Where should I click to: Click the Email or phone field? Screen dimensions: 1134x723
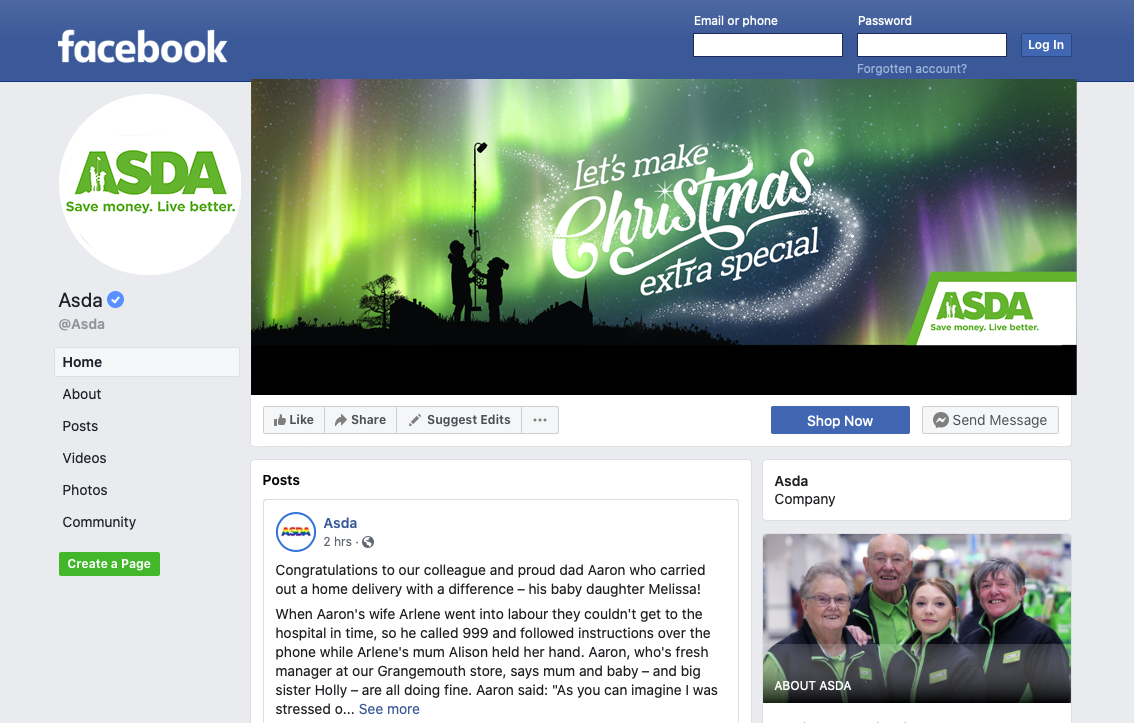coord(768,45)
